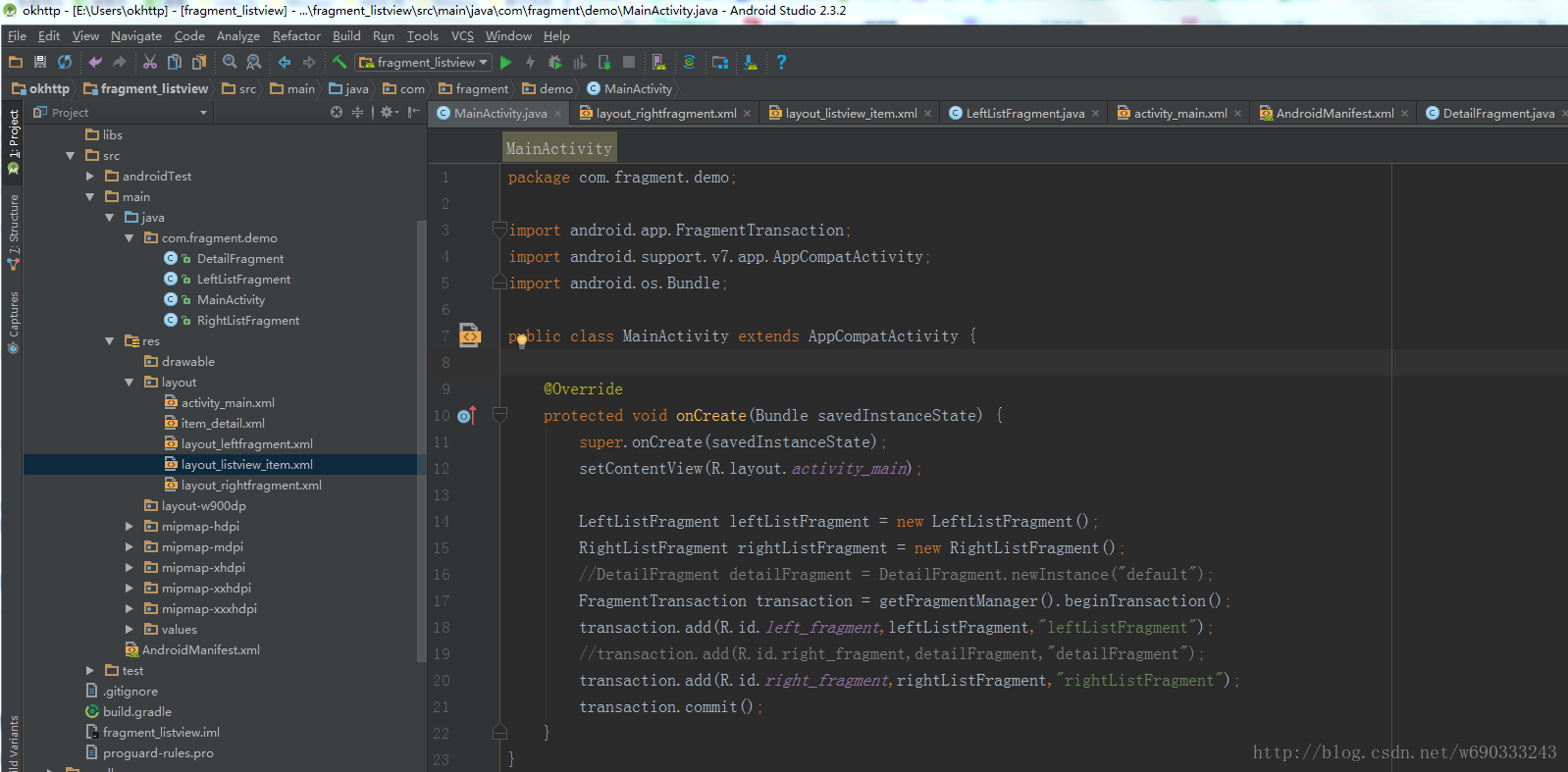Click the fragment_listview breadcrumb
Viewport: 1568px width, 772px height.
pos(146,88)
